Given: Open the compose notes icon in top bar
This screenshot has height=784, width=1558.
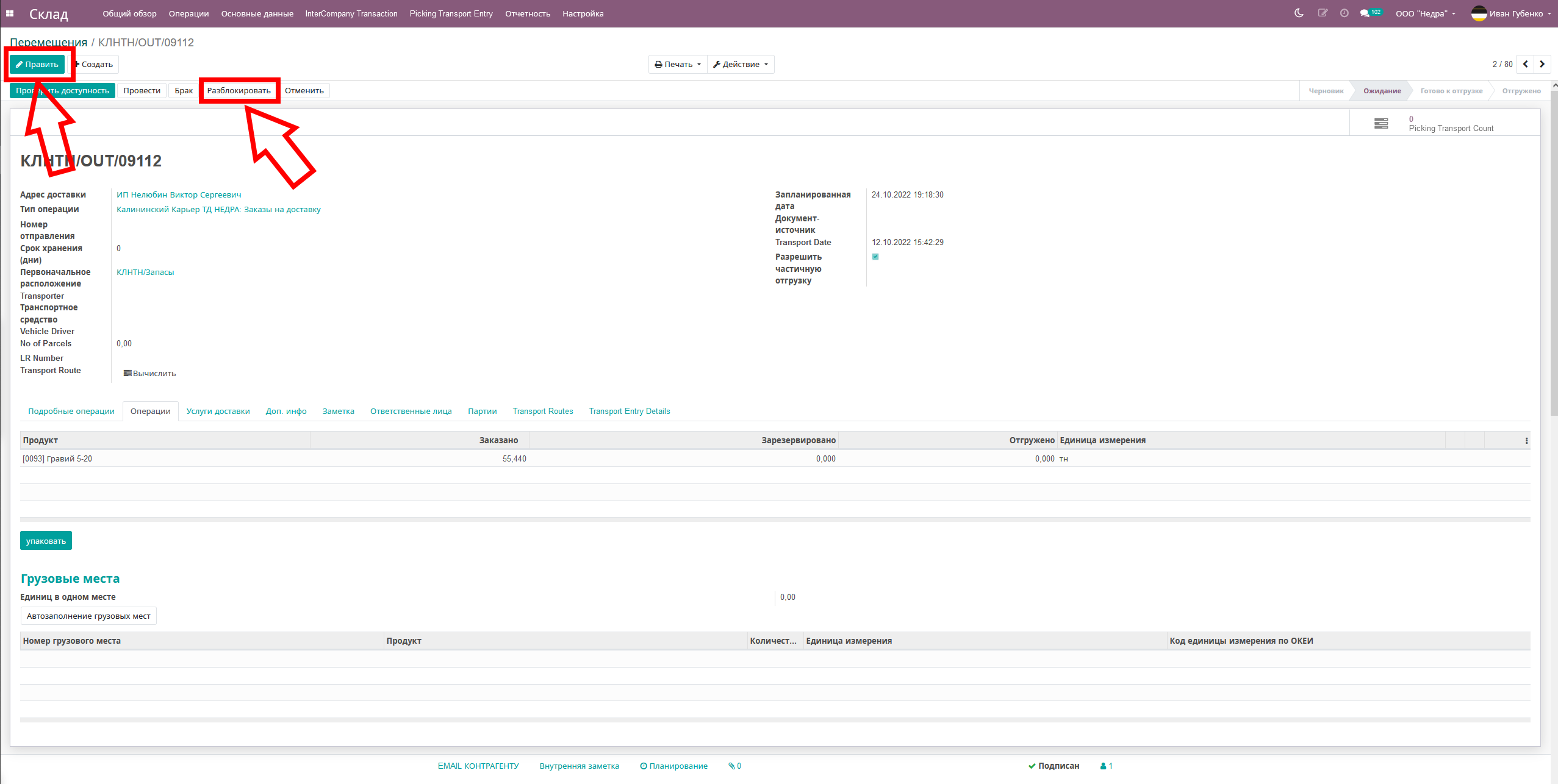Looking at the screenshot, I should tap(1323, 13).
